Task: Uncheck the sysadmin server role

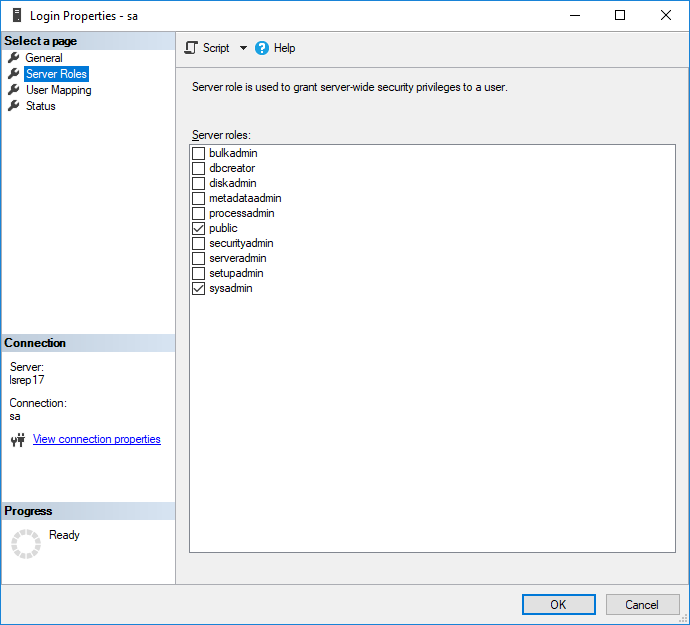Action: pos(198,288)
